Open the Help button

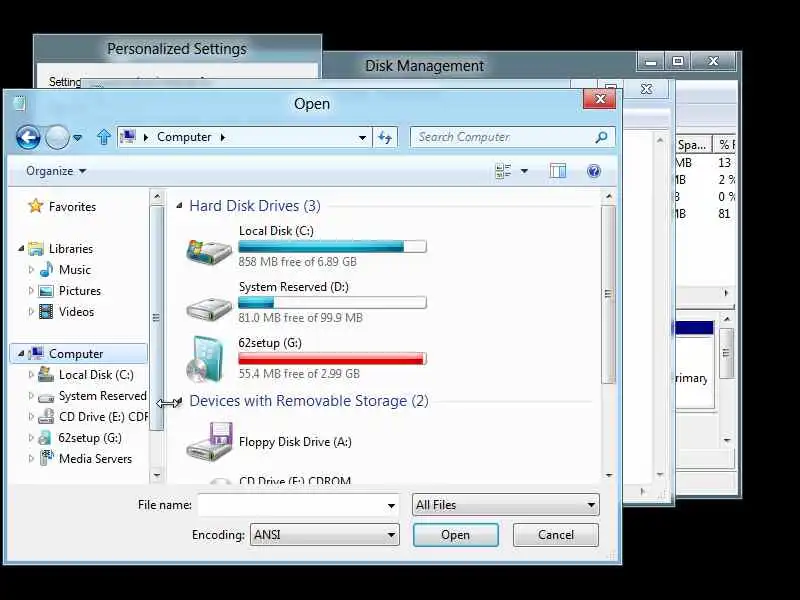tap(593, 171)
